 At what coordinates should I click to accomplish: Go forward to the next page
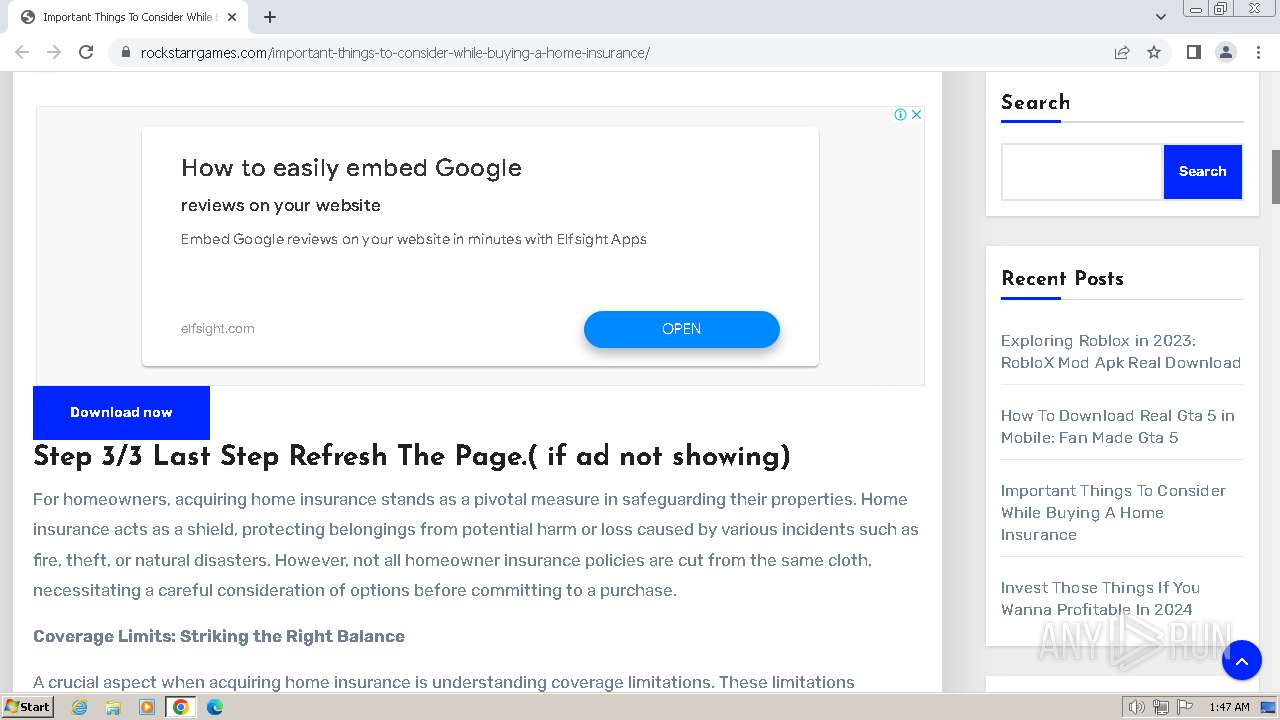coord(54,52)
